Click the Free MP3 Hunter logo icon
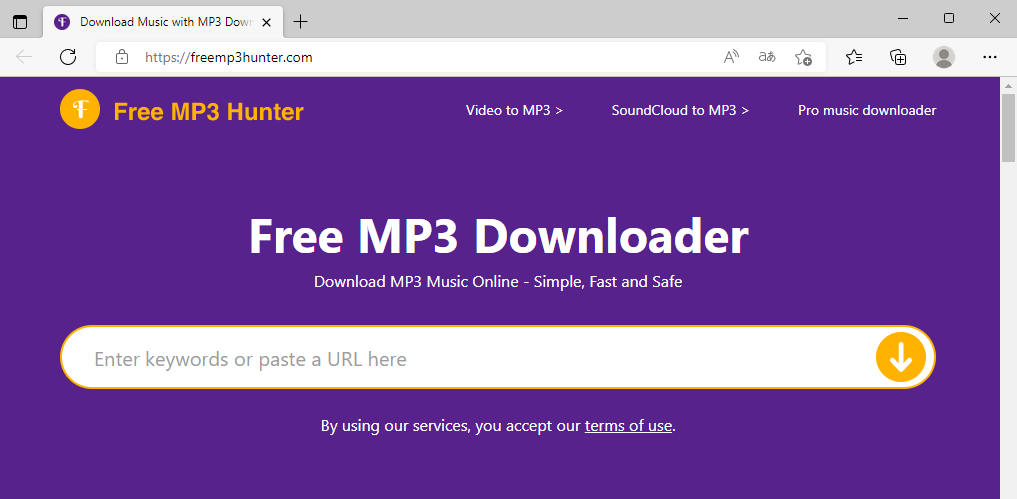 [80, 110]
